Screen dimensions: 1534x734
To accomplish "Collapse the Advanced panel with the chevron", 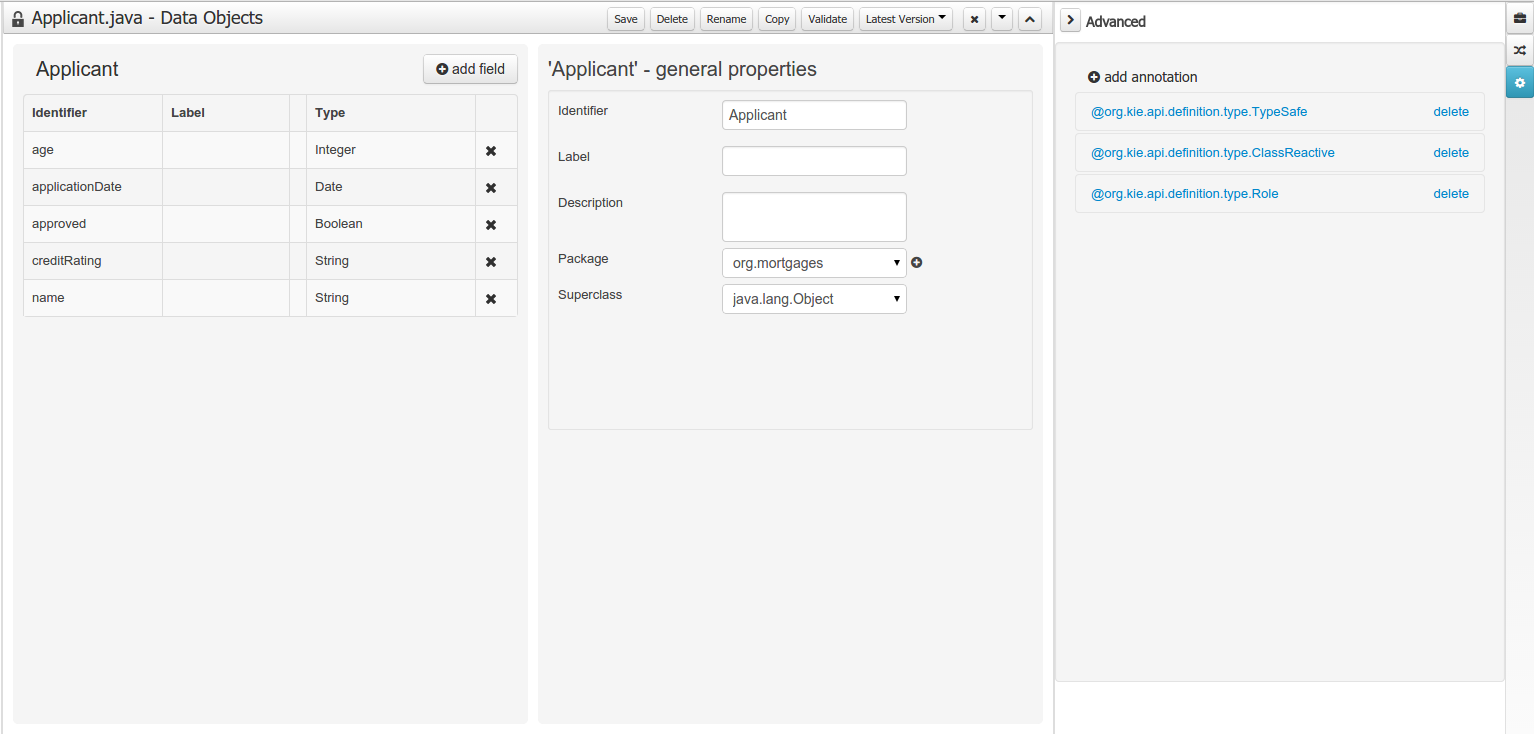I will coord(1070,21).
